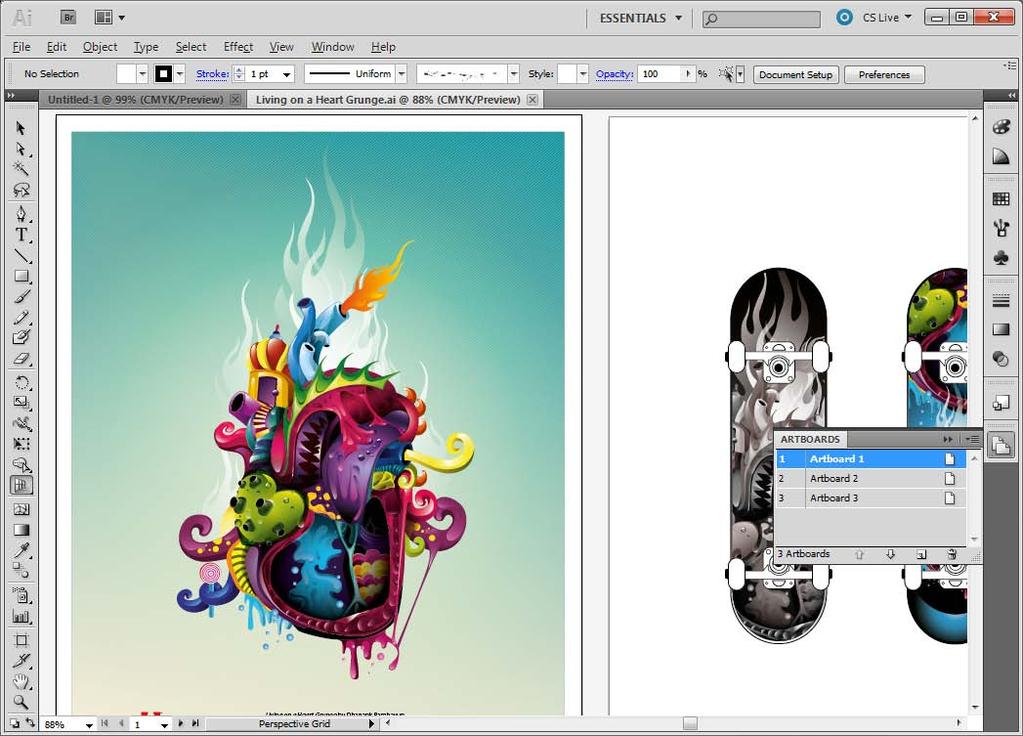Open the Stroke panel icon
The width and height of the screenshot is (1023, 736).
pyautogui.click(x=1001, y=300)
